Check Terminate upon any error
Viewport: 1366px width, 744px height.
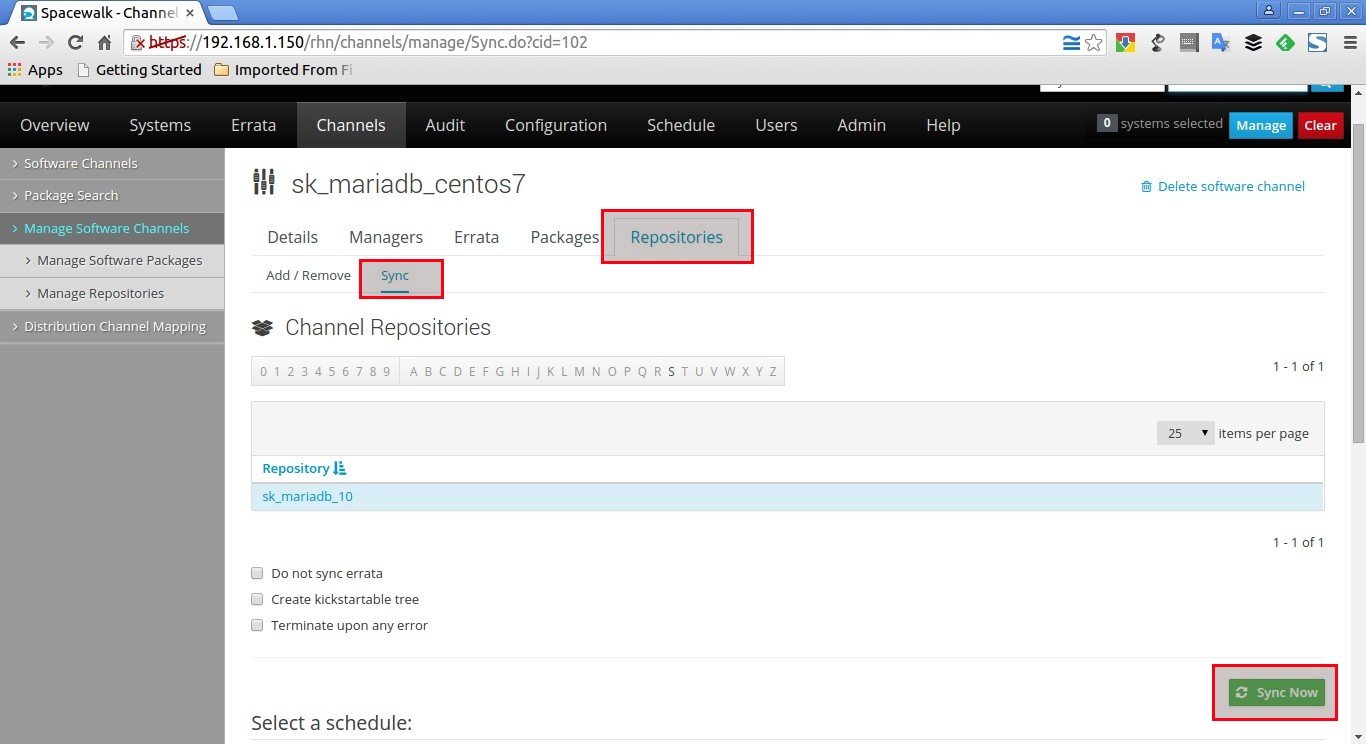[257, 625]
